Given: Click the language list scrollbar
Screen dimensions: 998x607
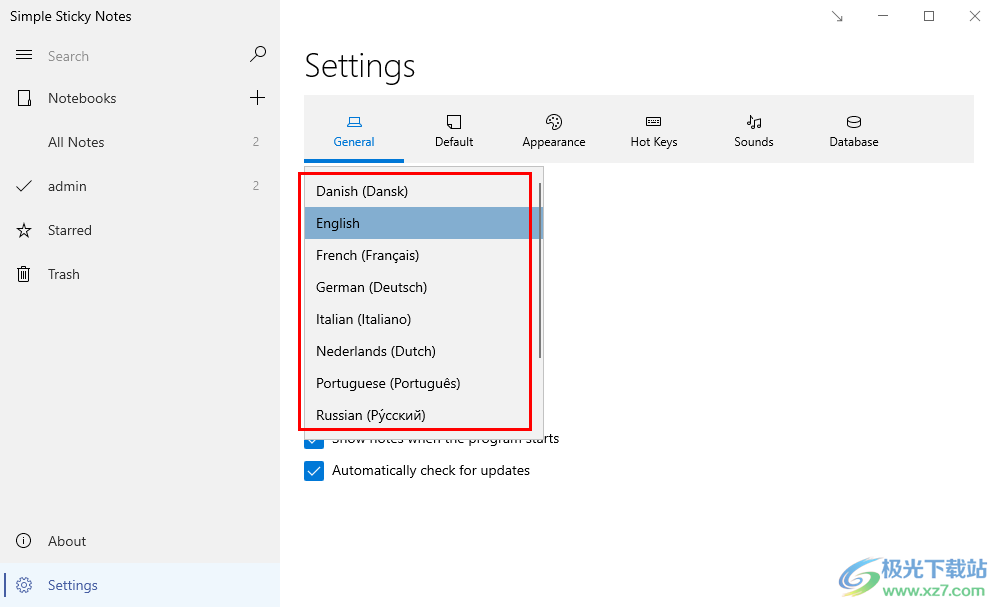Looking at the screenshot, I should pyautogui.click(x=540, y=270).
